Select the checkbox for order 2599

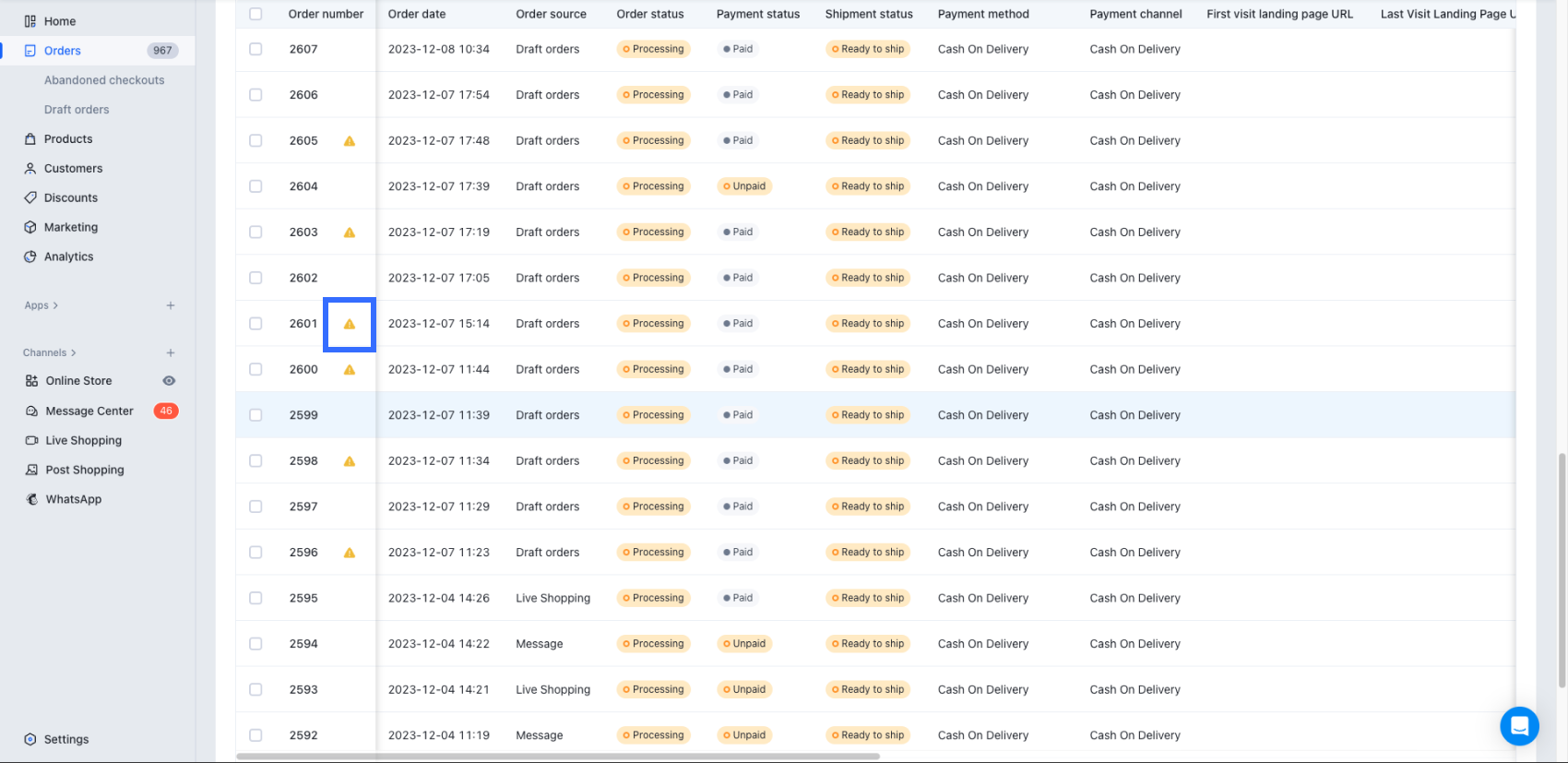point(255,415)
